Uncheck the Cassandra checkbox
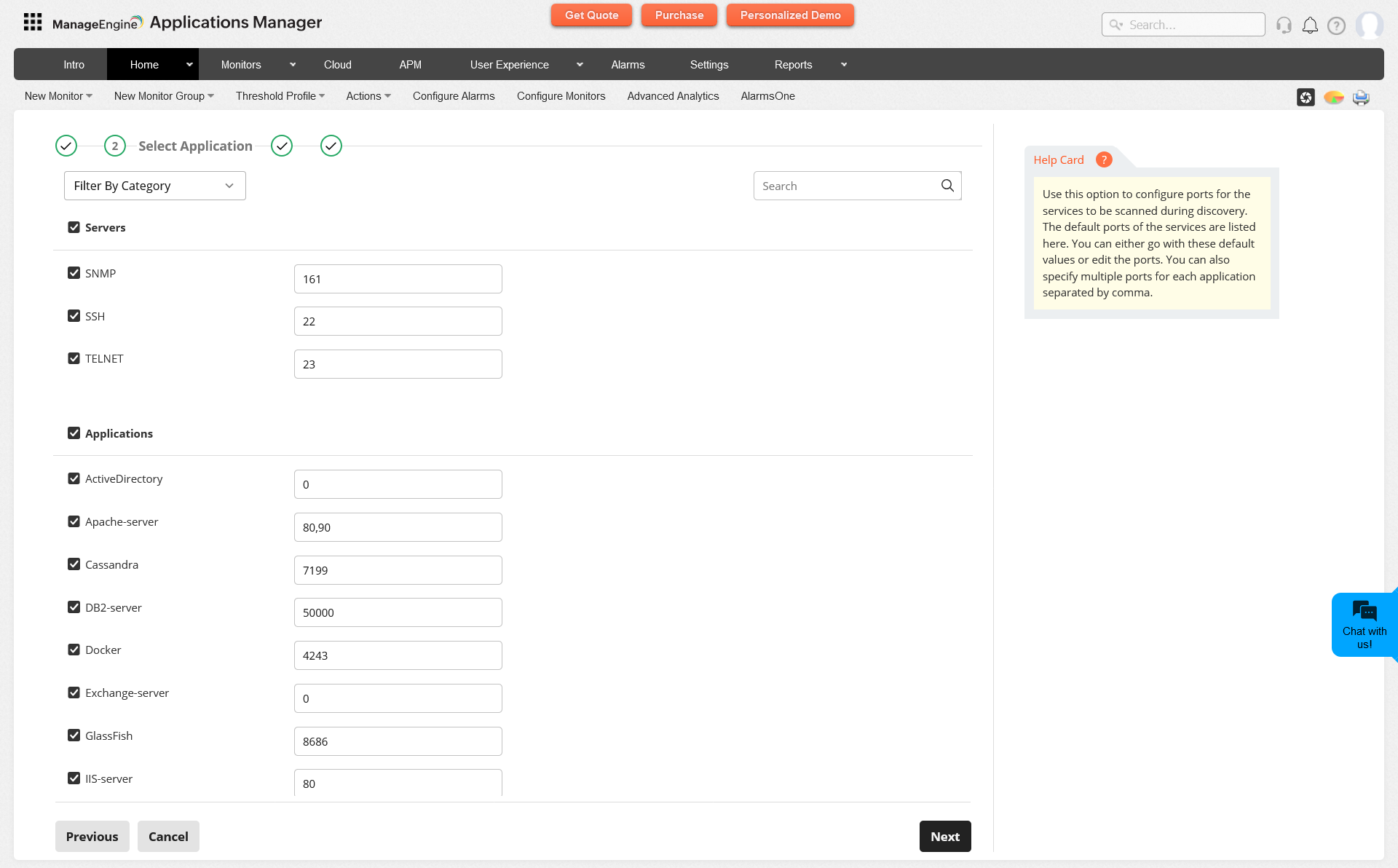The width and height of the screenshot is (1398, 868). pyautogui.click(x=74, y=564)
